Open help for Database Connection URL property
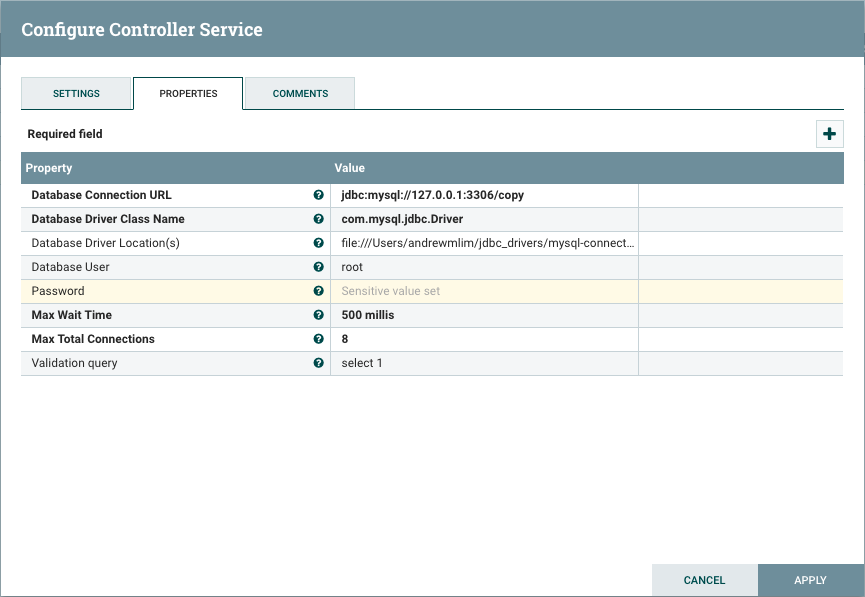865x597 pixels. coord(319,195)
